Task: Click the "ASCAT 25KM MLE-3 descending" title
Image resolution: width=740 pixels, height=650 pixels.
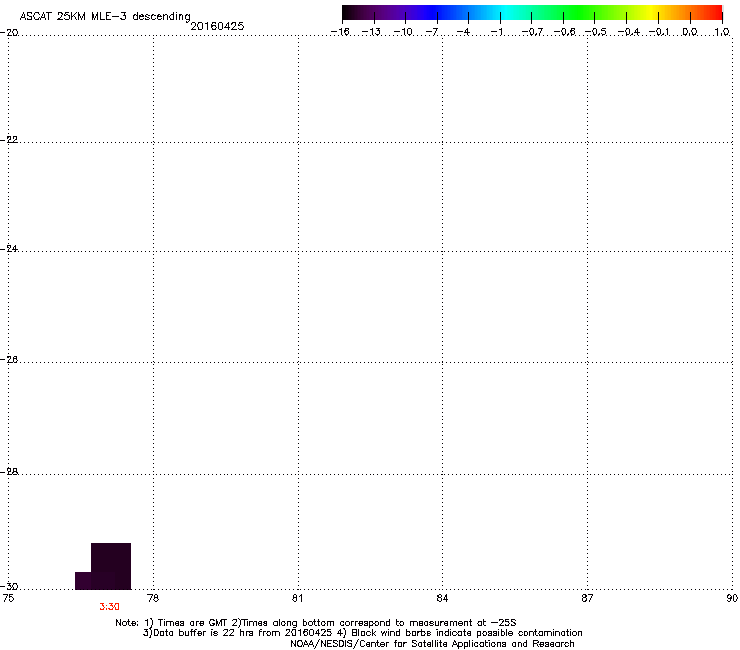Action: click(x=105, y=16)
